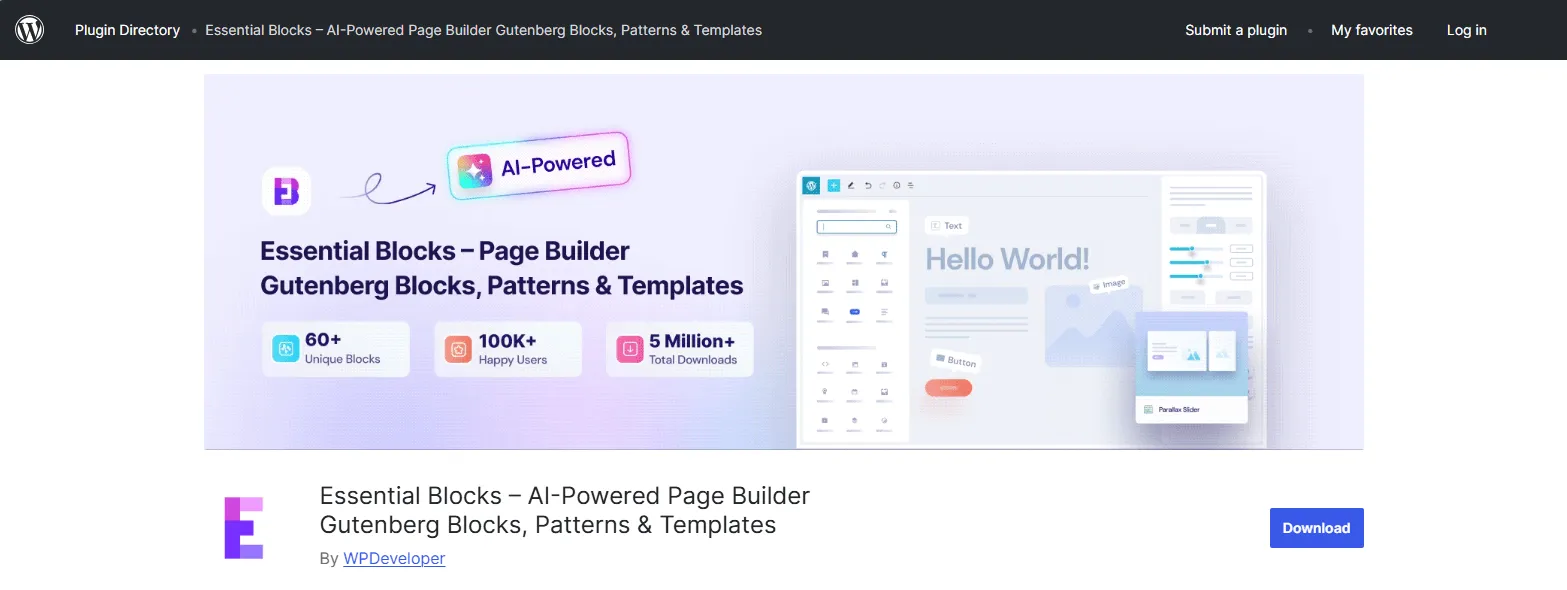
Task: Open the WPDeveloper author link
Action: click(x=394, y=558)
